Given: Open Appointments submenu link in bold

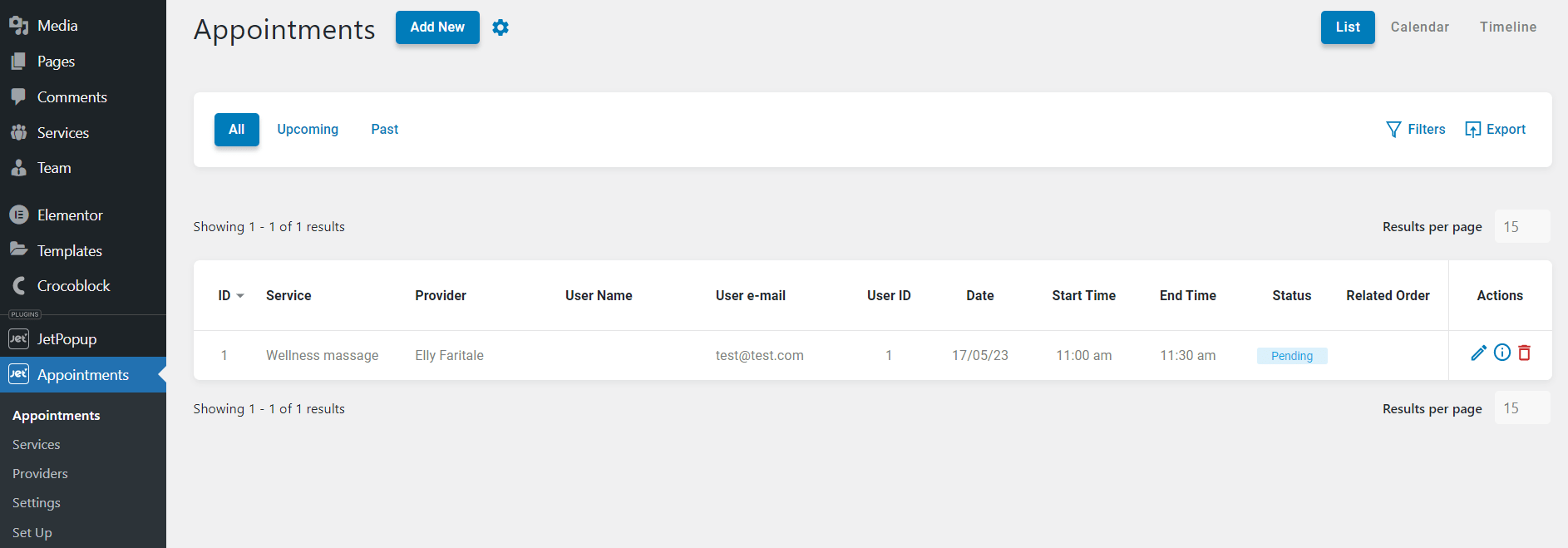Looking at the screenshot, I should pyautogui.click(x=56, y=416).
